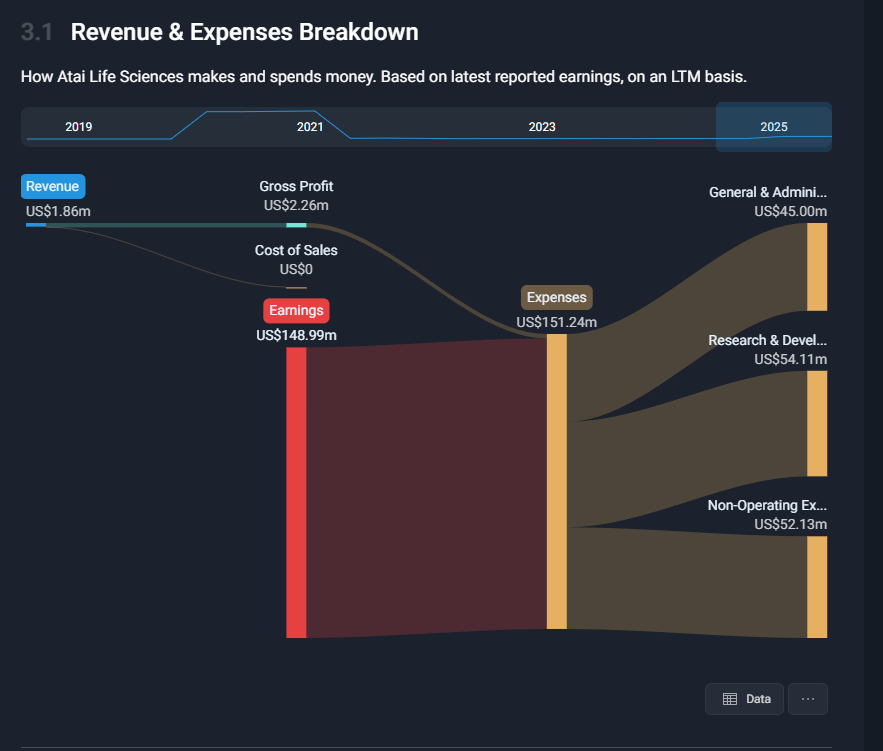The width and height of the screenshot is (883, 751).
Task: Click the US$54.11m value
Action: click(791, 359)
